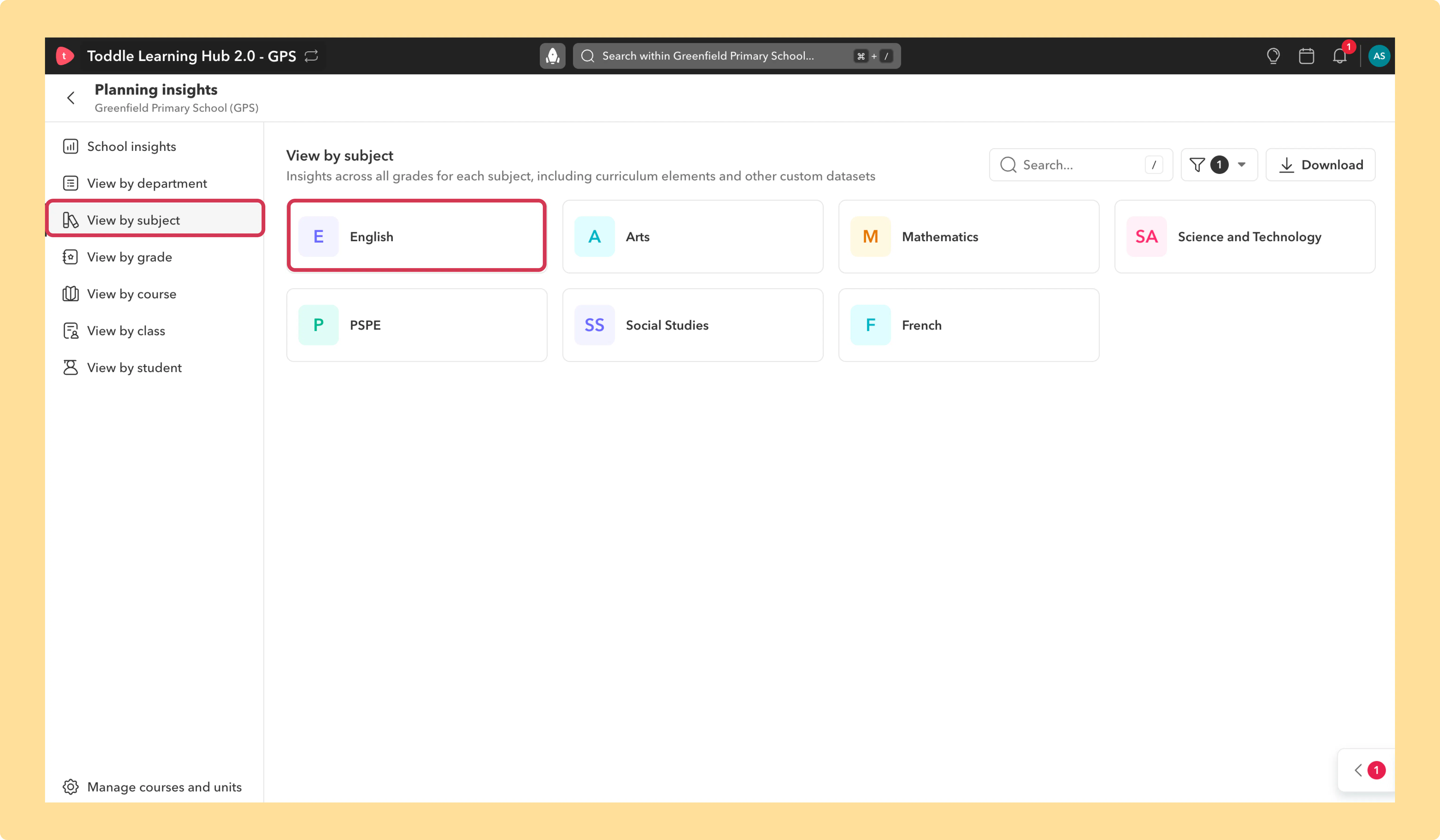Image resolution: width=1440 pixels, height=840 pixels.
Task: Select View by student
Action: [154, 367]
